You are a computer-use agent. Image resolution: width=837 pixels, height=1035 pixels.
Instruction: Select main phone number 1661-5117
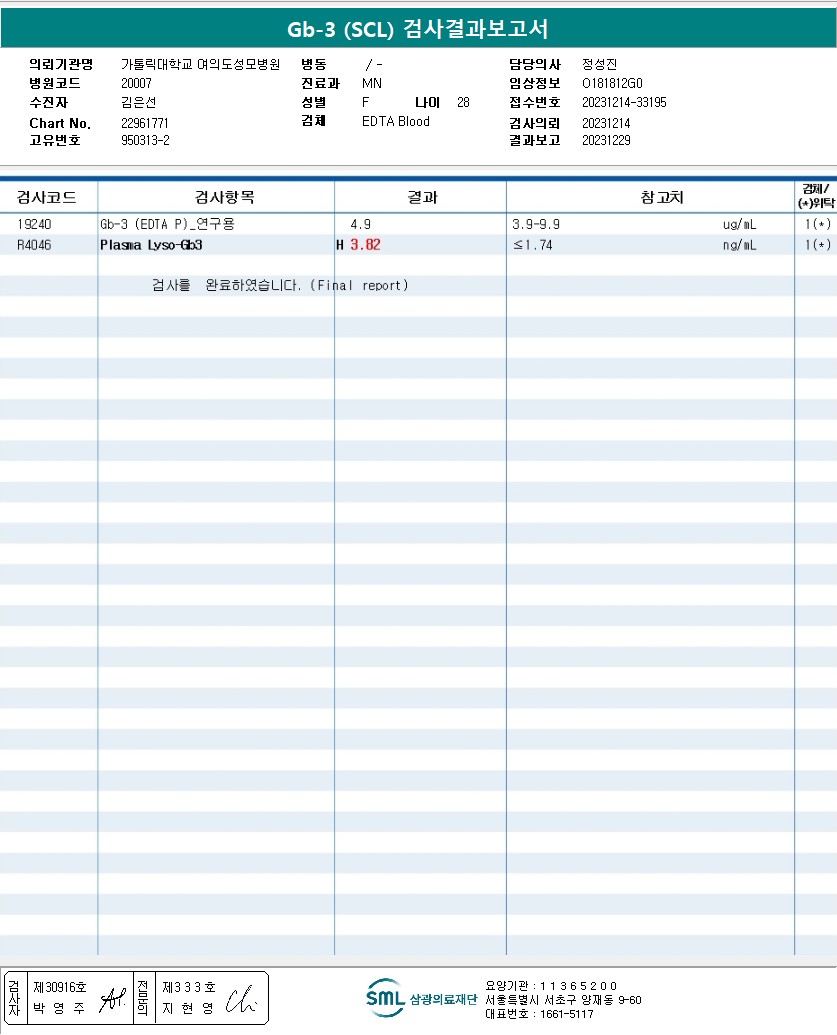[566, 1014]
